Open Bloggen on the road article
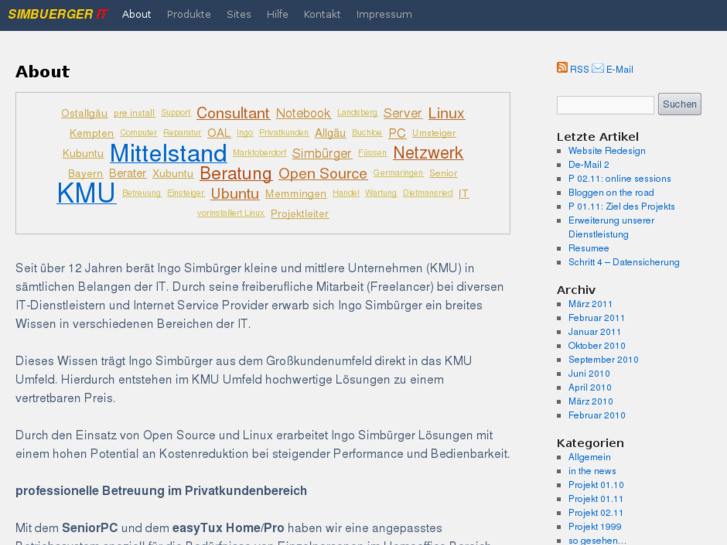Viewport: 727px width, 545px height. pos(611,192)
